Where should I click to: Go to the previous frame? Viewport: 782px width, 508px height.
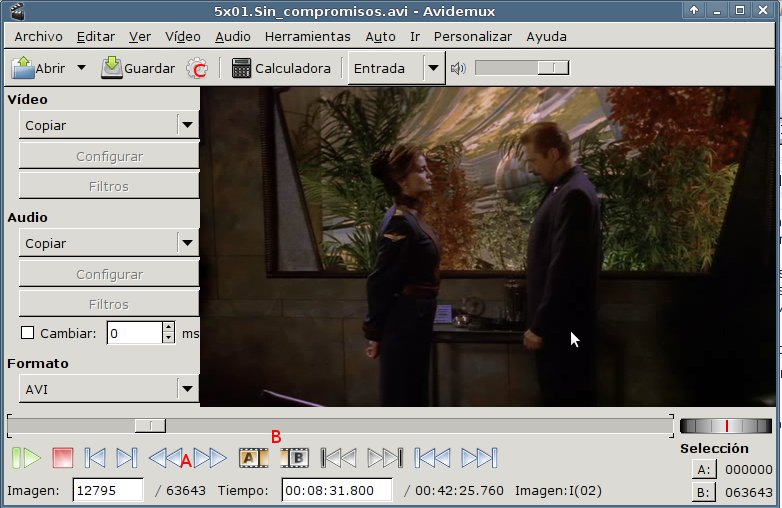pyautogui.click(x=95, y=458)
